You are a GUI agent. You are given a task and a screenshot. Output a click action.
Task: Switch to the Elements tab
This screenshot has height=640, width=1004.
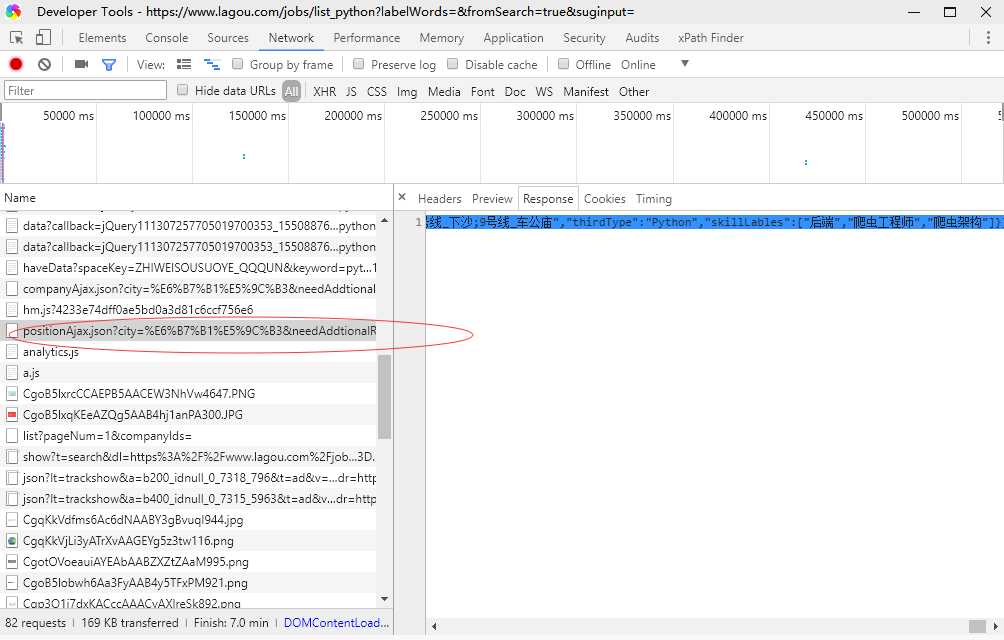pyautogui.click(x=102, y=38)
